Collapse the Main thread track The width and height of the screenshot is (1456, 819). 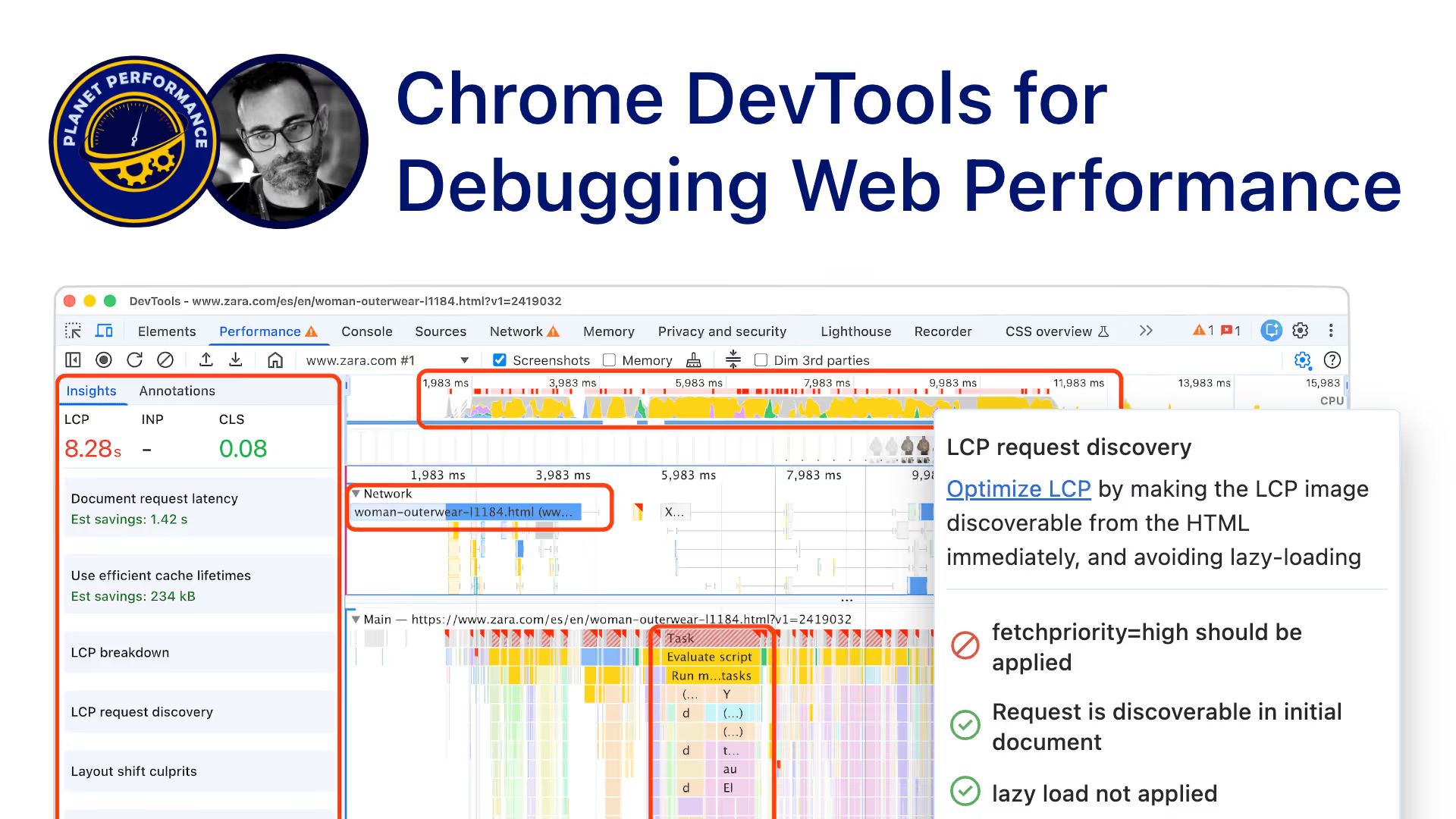point(357,619)
